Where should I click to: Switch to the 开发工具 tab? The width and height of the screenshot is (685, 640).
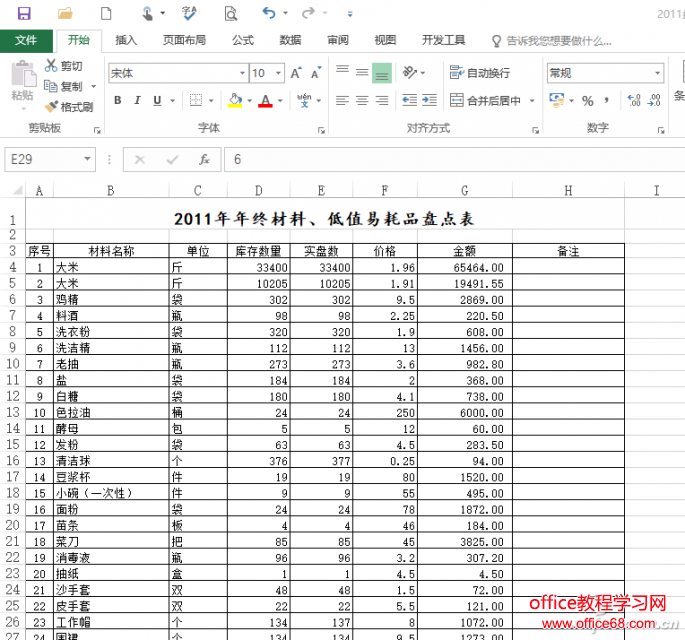(443, 41)
